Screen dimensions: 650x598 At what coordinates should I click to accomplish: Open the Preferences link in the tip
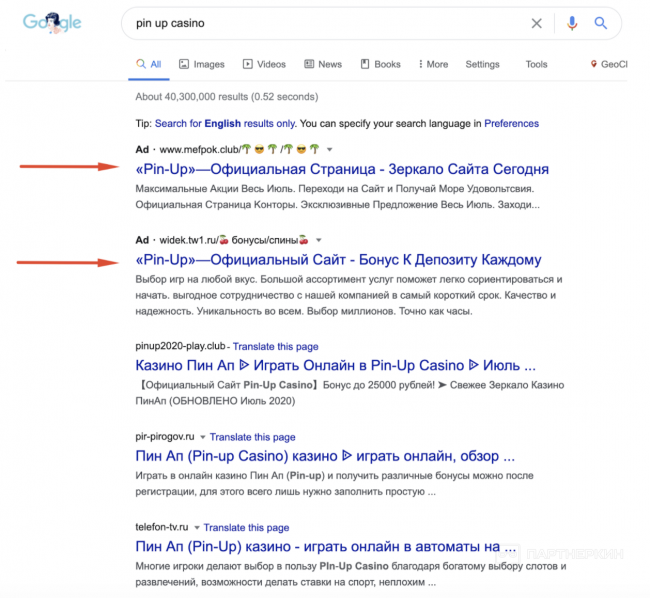[511, 124]
